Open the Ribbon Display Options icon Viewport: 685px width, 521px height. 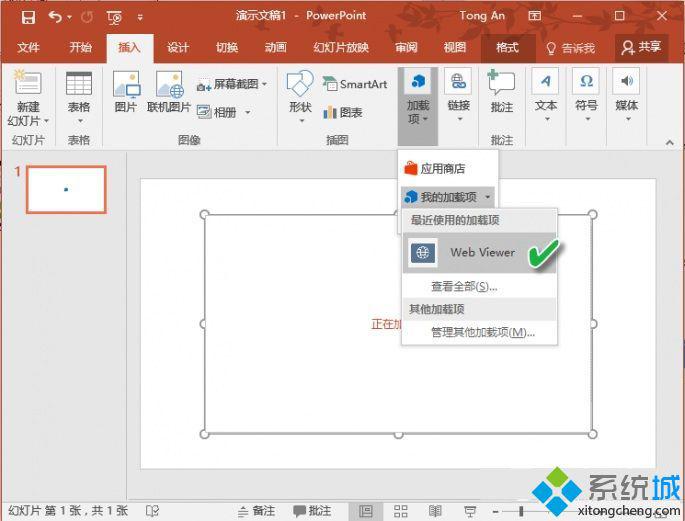coord(534,16)
